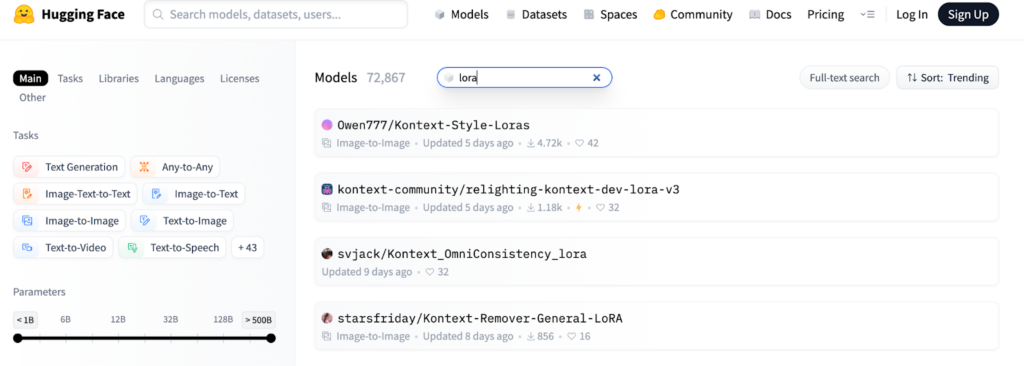Open the more options menu icon in navbar
1024x366 pixels.
coord(867,14)
